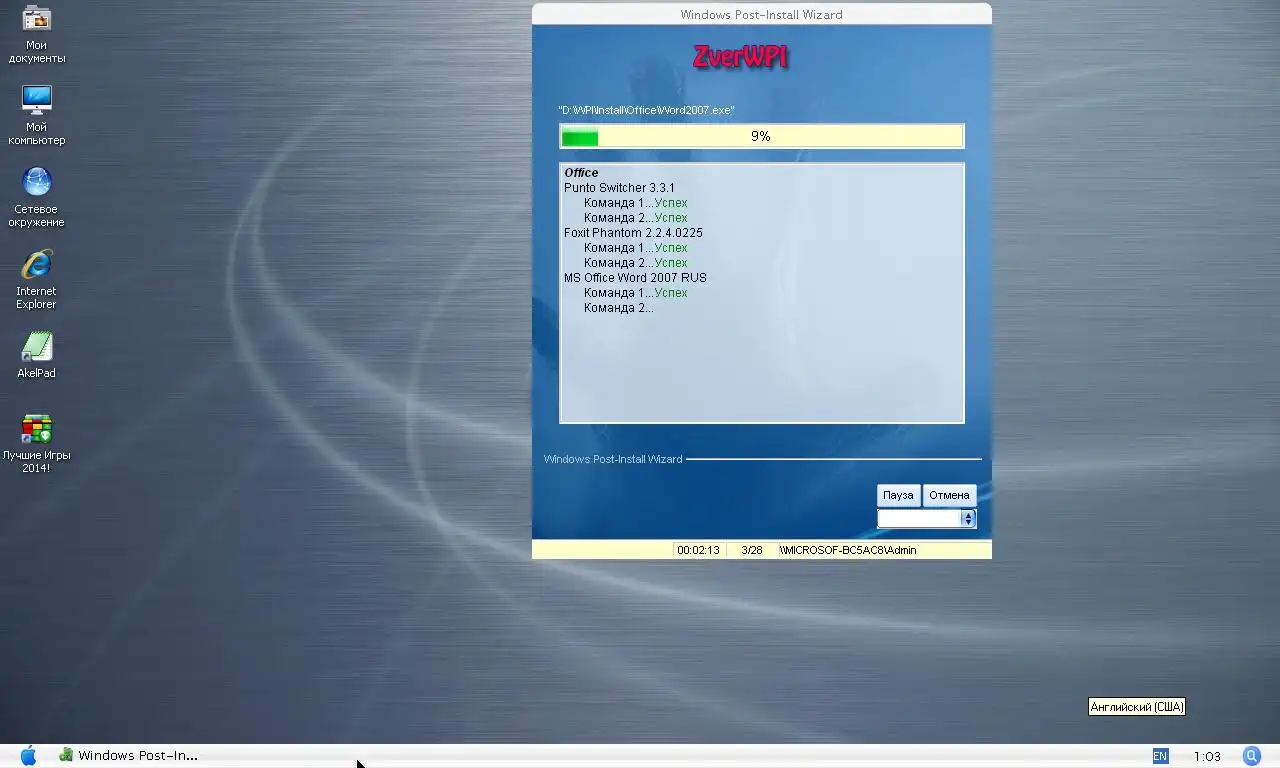Click the Windows Post-Install Wizard title bar

point(761,14)
